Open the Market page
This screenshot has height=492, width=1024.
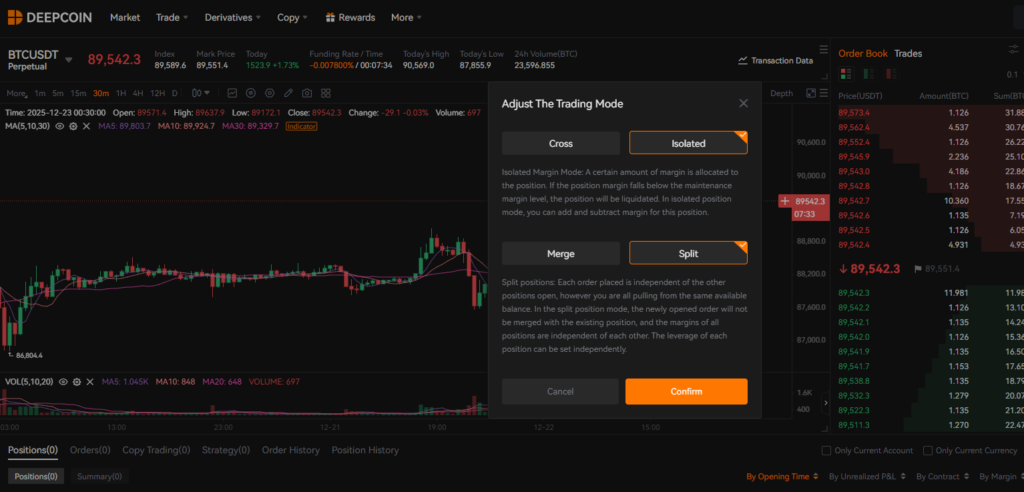(x=125, y=18)
